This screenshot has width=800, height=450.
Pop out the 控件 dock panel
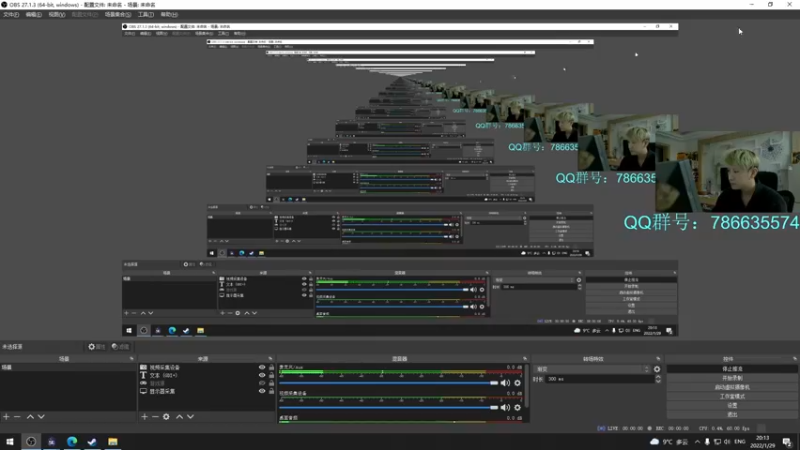(795, 359)
